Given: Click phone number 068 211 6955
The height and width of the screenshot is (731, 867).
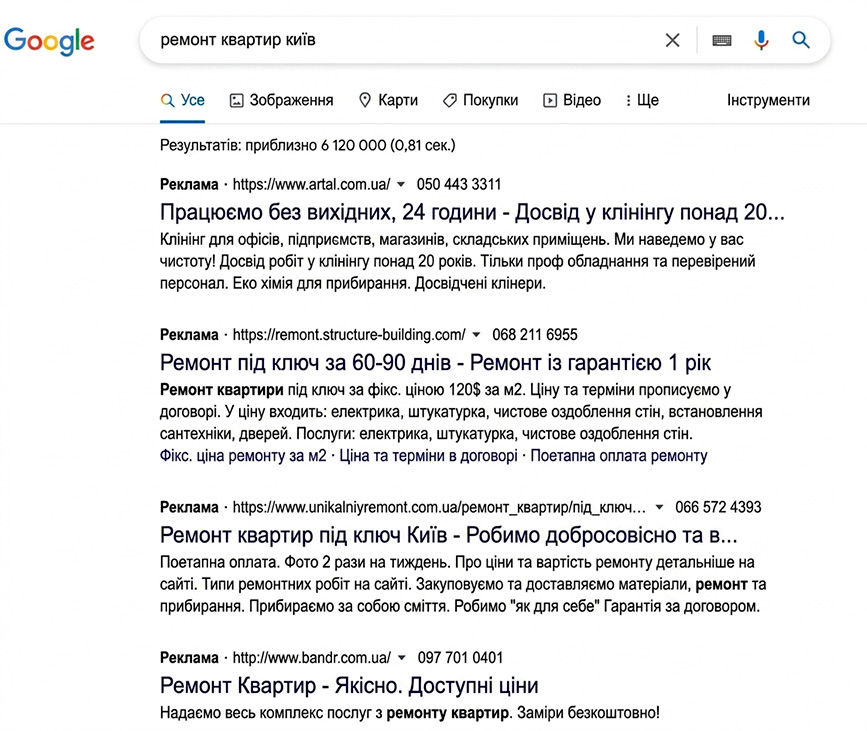Looking at the screenshot, I should (535, 335).
